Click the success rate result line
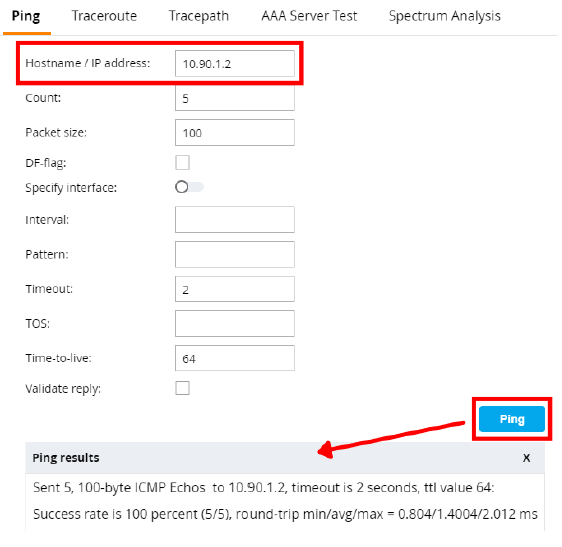Screen dimensions: 562x547 (285, 514)
